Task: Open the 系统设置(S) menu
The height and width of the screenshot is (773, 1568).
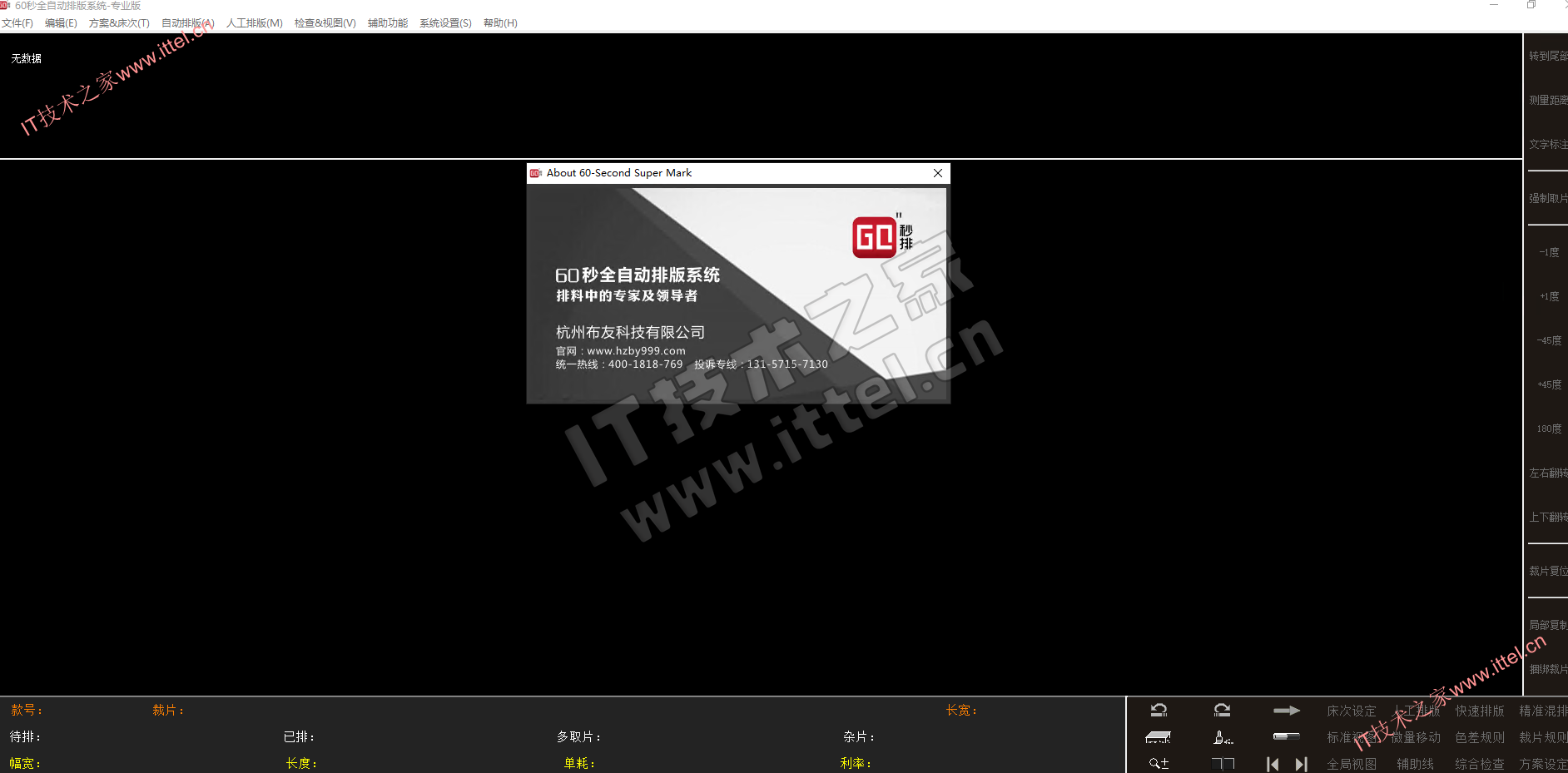Action: tap(445, 23)
